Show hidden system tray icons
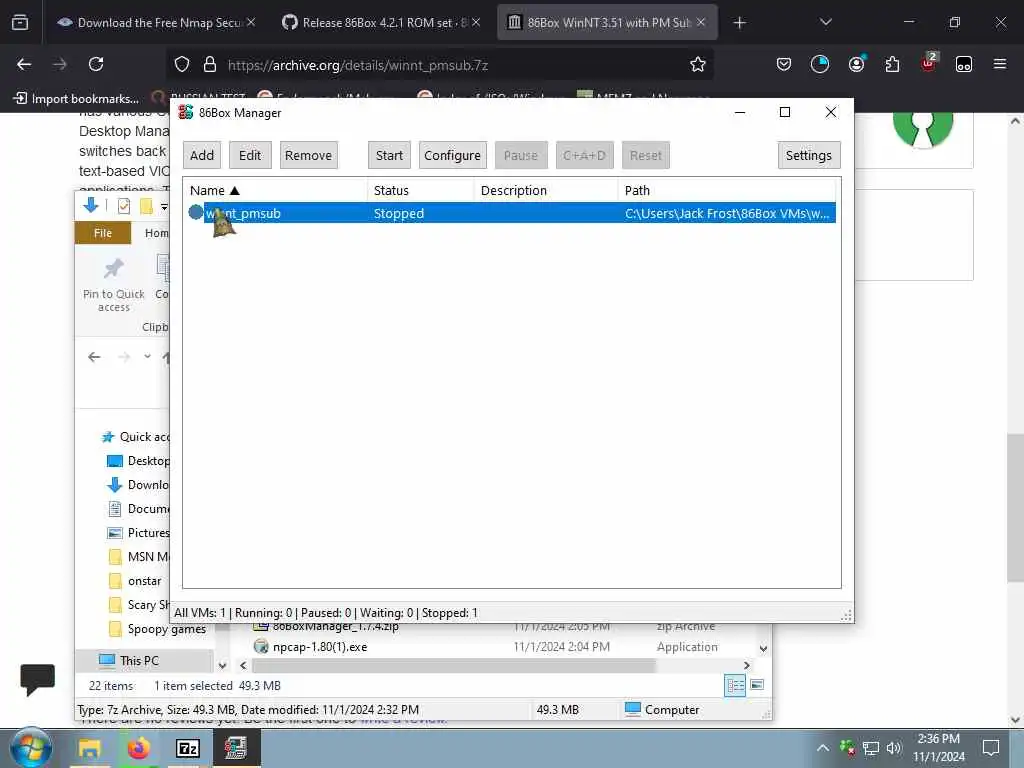1024x768 pixels. click(823, 748)
